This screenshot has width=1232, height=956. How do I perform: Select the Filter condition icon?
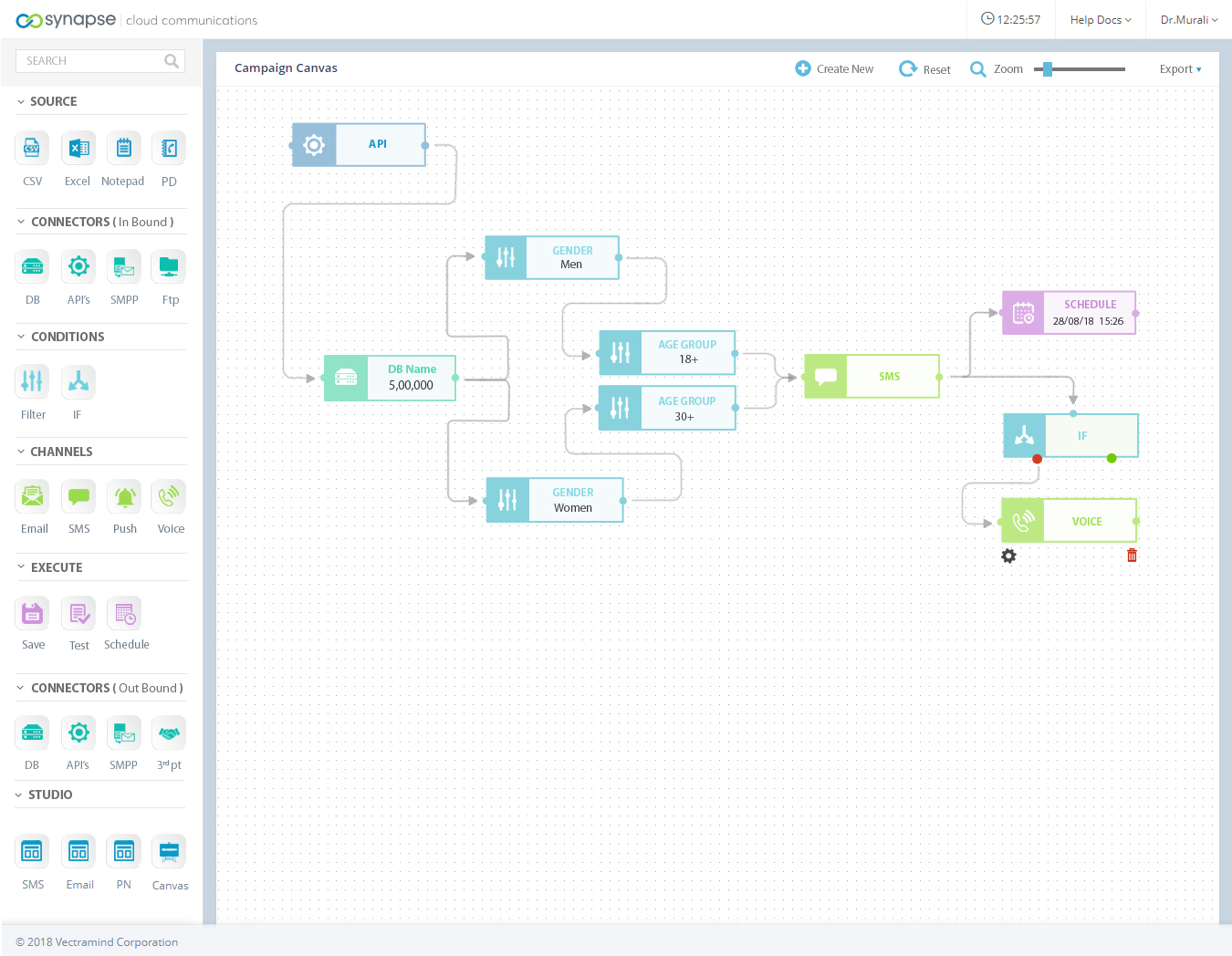[32, 381]
